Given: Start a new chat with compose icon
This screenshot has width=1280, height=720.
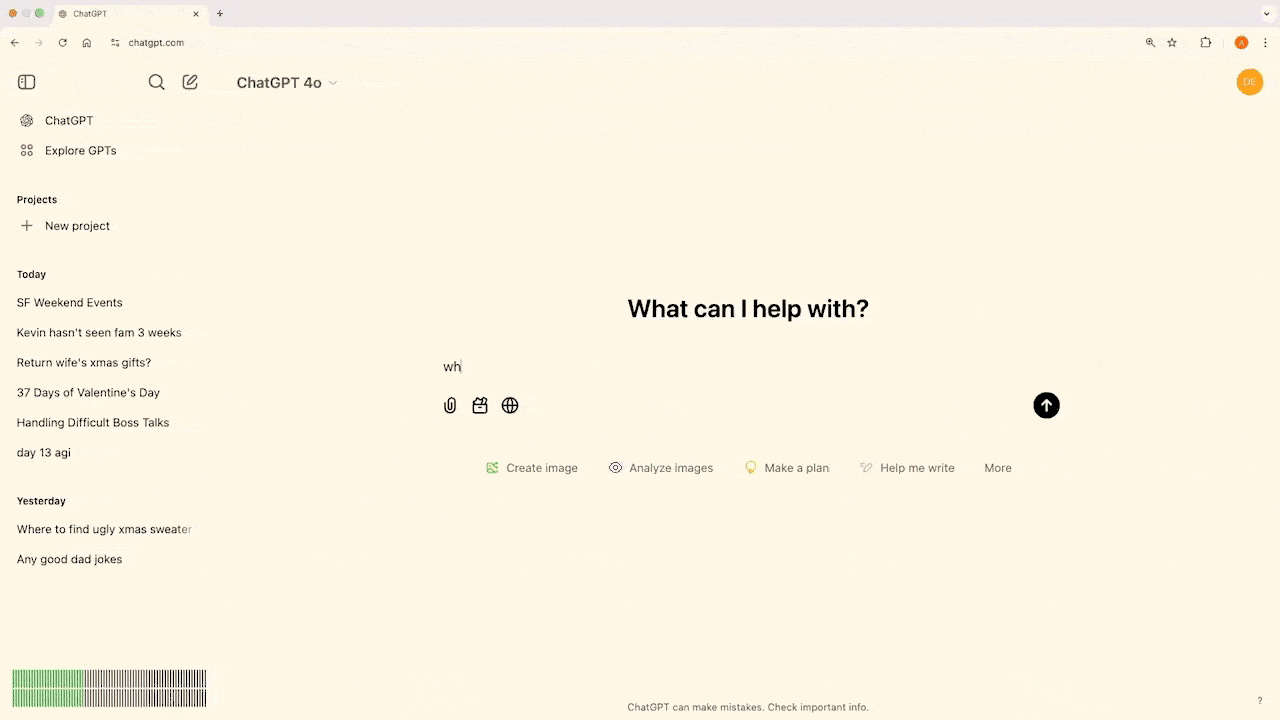Looking at the screenshot, I should click(190, 82).
